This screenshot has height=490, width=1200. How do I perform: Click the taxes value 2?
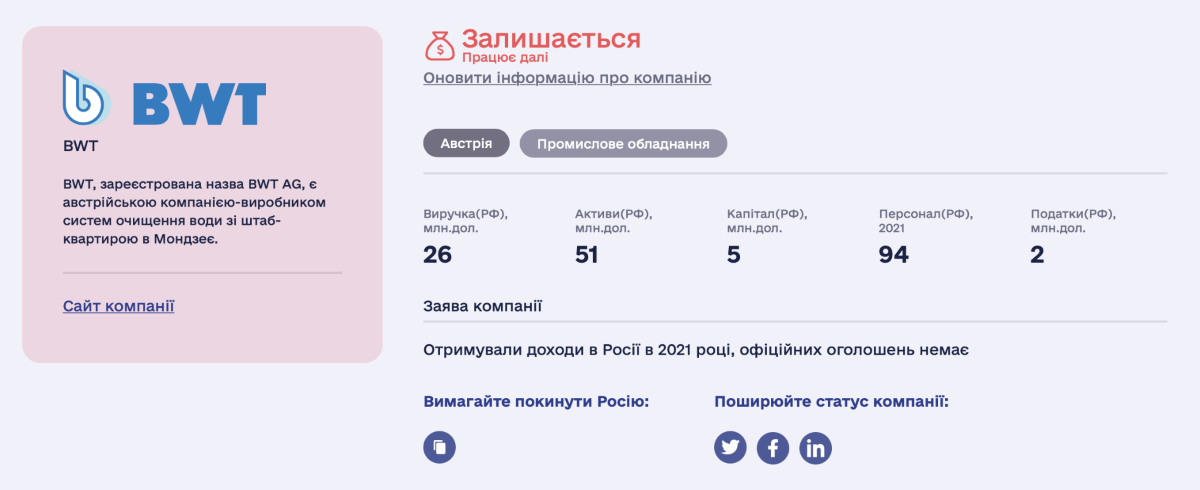pos(1037,255)
